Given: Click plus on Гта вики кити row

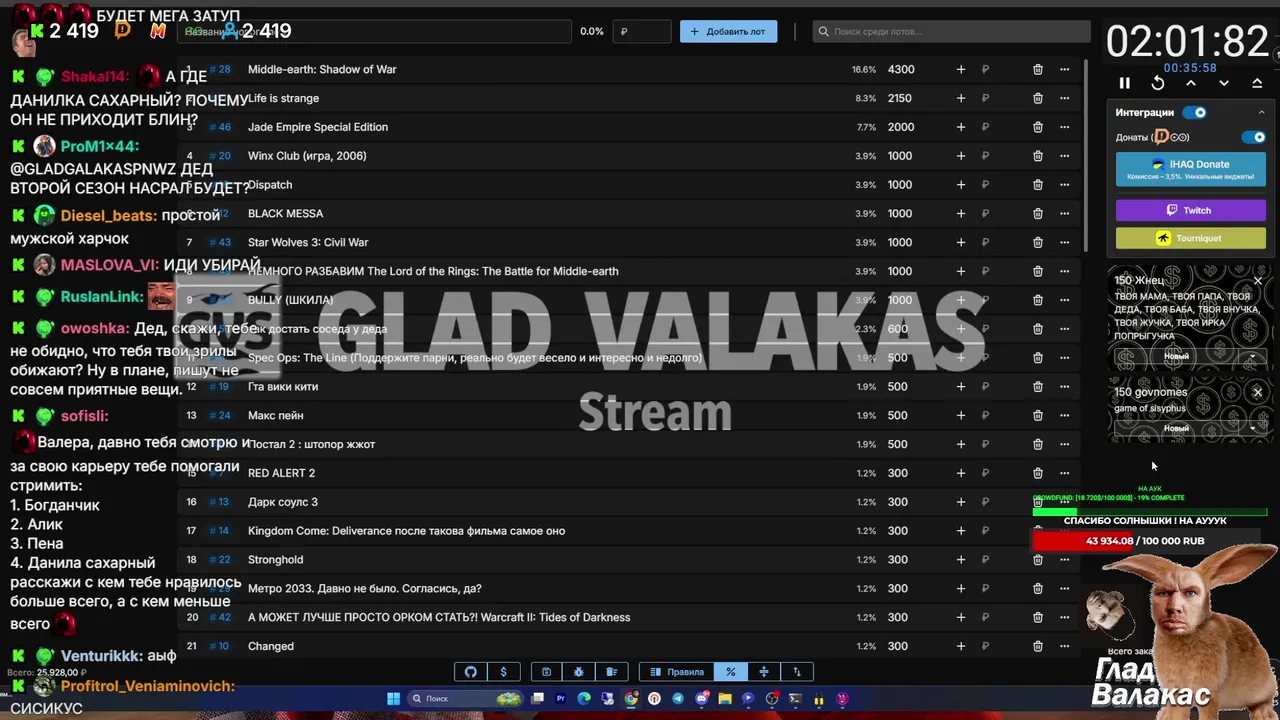Looking at the screenshot, I should [961, 387].
